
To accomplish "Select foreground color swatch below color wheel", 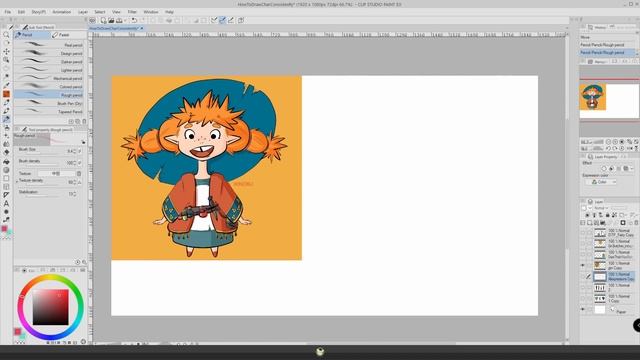I will coord(17,331).
